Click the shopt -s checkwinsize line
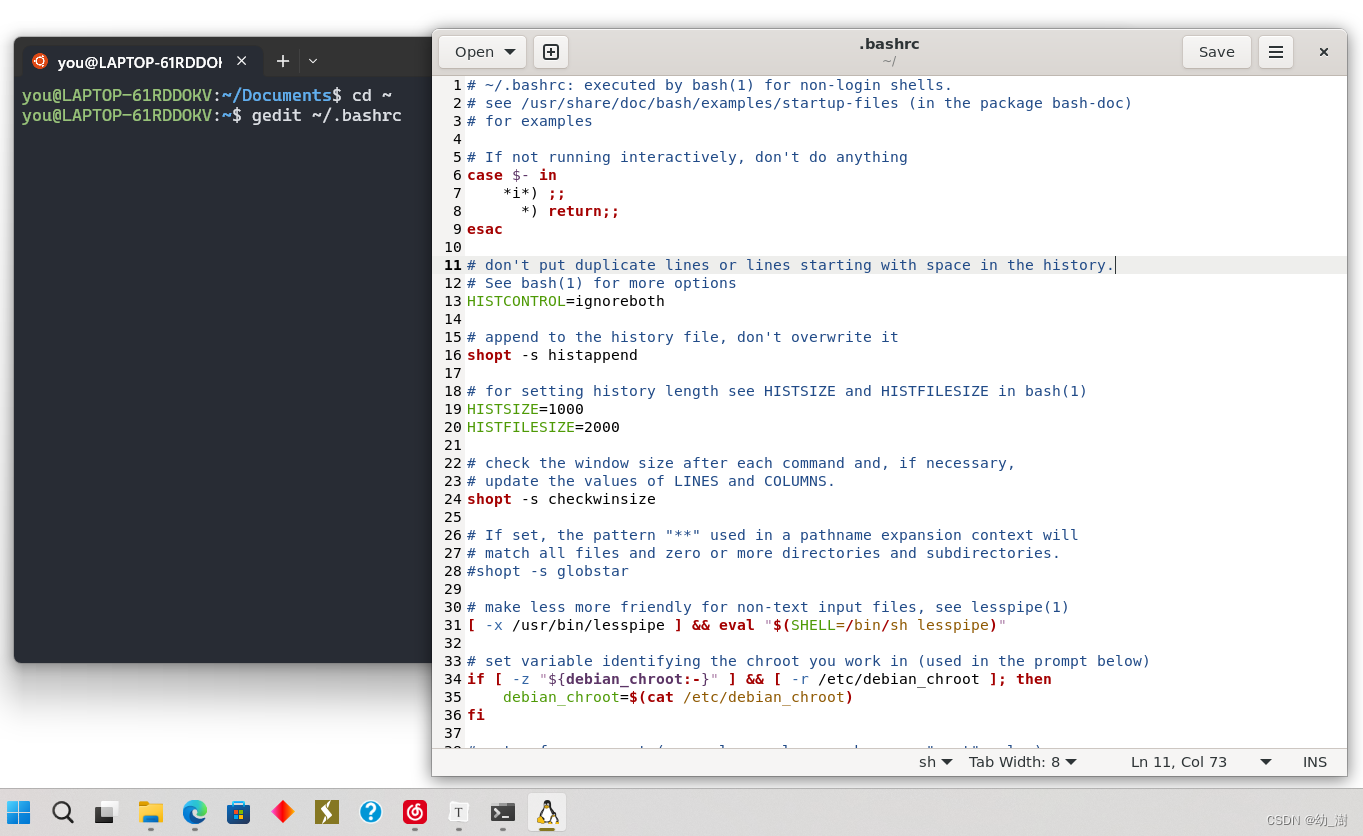This screenshot has width=1363, height=836. [561, 499]
